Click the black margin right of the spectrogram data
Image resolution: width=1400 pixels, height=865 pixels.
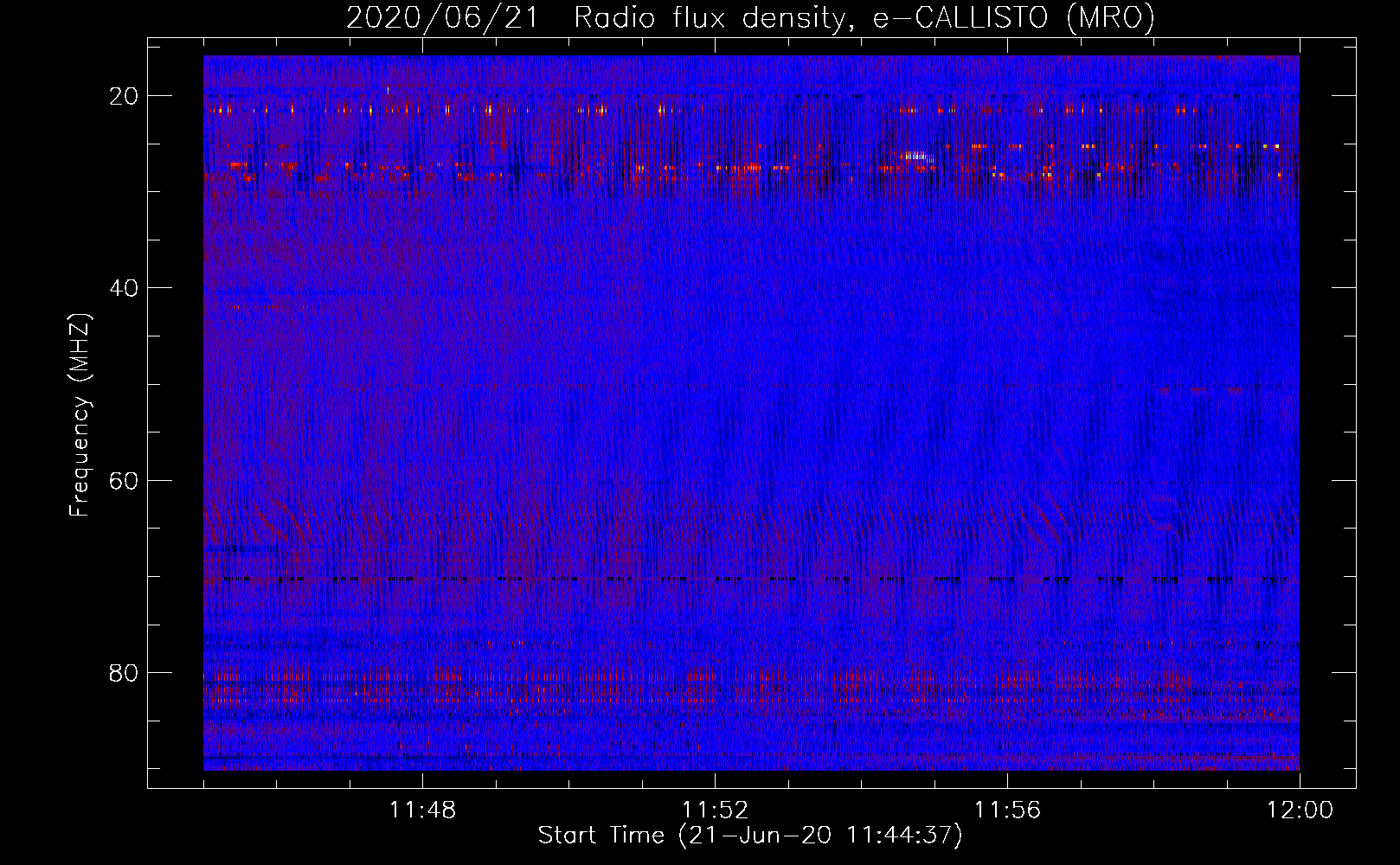(1326, 415)
